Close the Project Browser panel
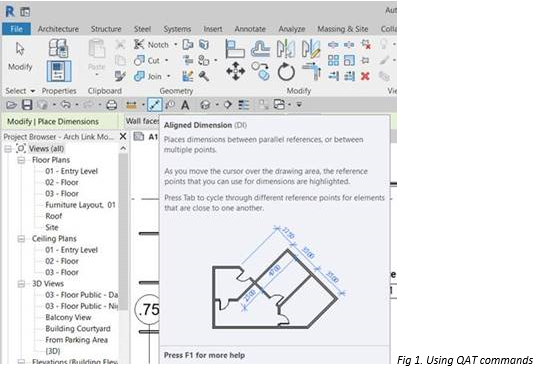The height and width of the screenshot is (371, 537). 123,136
